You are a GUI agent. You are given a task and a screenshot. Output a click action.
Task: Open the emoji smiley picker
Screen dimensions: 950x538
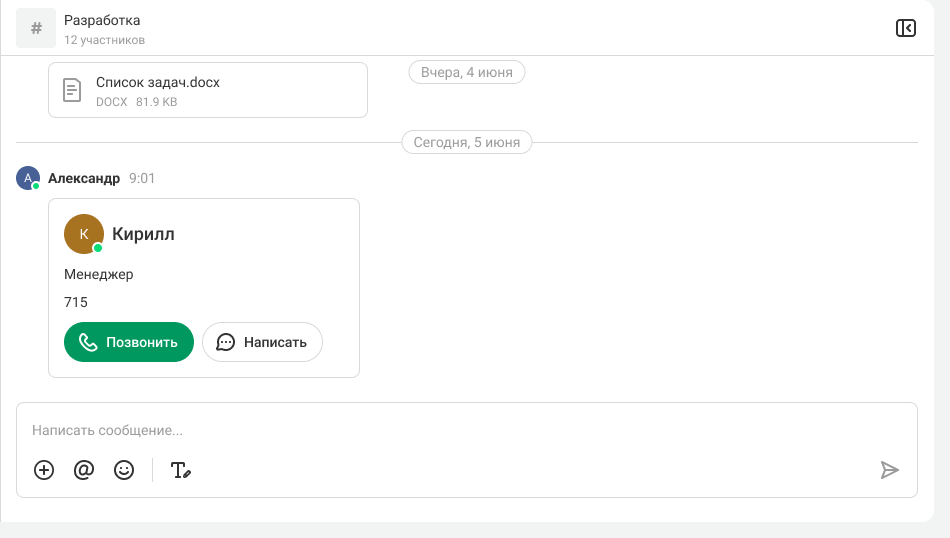pyautogui.click(x=124, y=470)
